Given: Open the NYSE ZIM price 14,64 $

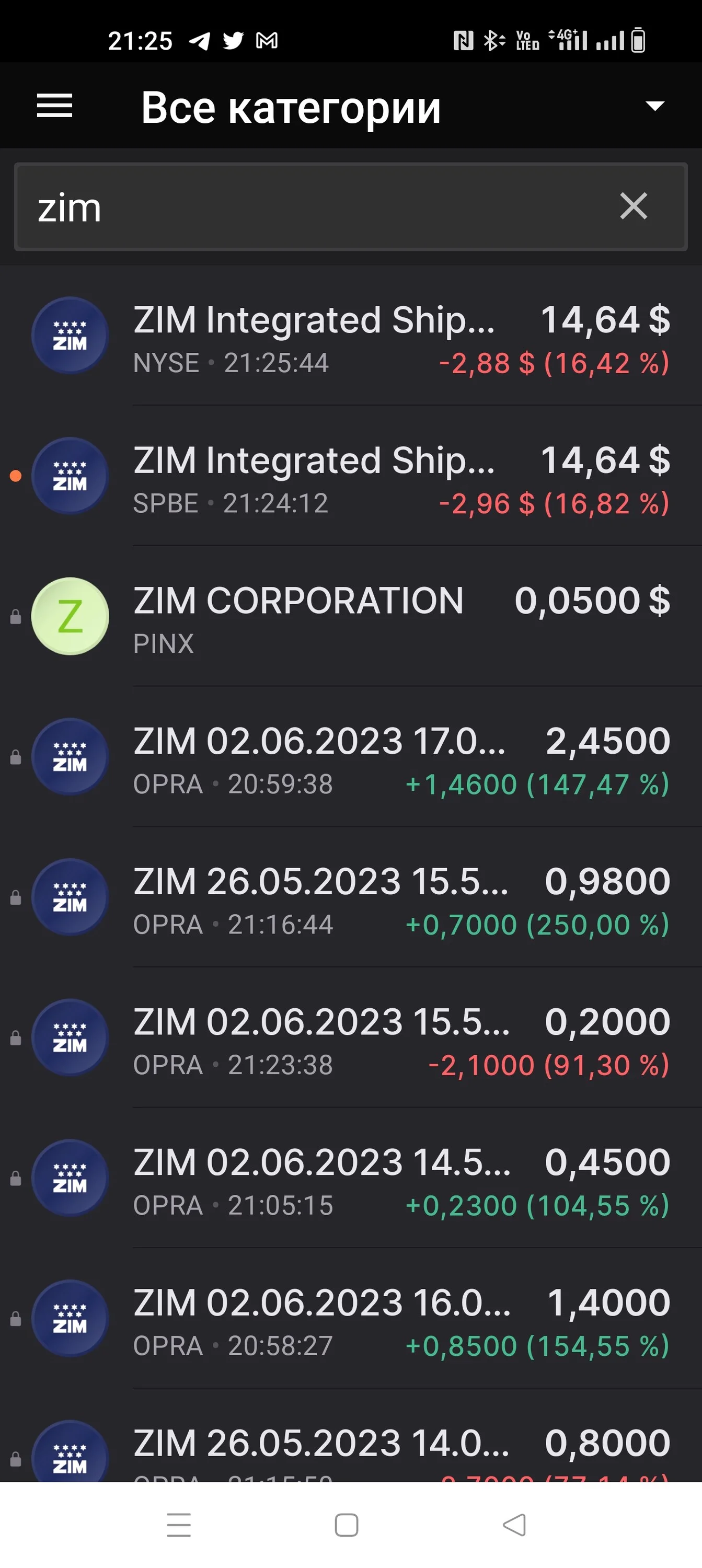Looking at the screenshot, I should (605, 319).
